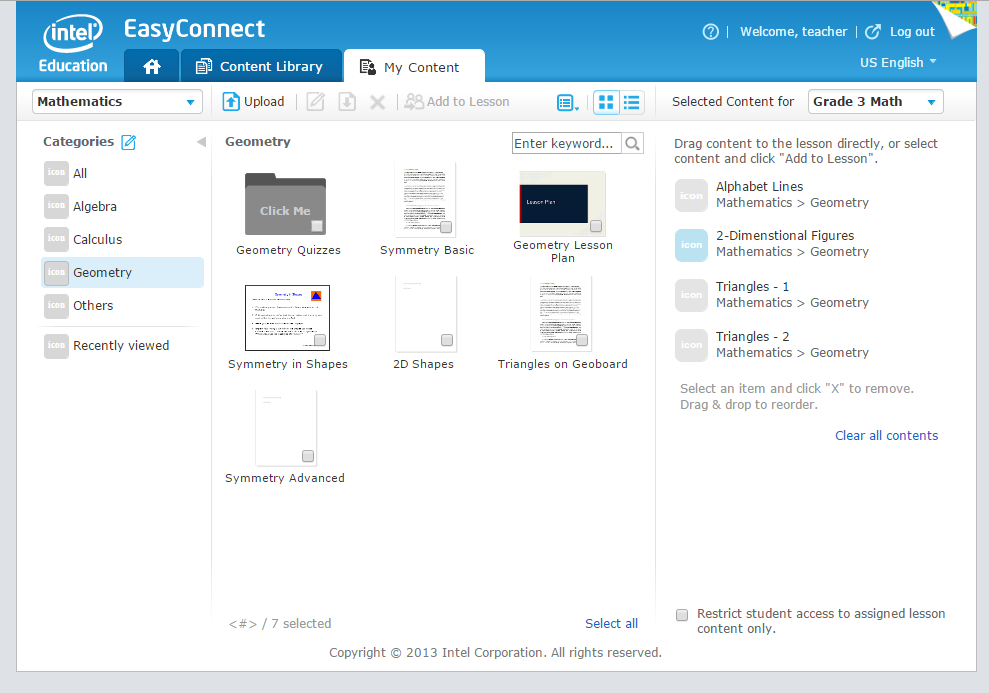Open the US English language menu
Viewport: 989px width, 693px height.
point(898,62)
